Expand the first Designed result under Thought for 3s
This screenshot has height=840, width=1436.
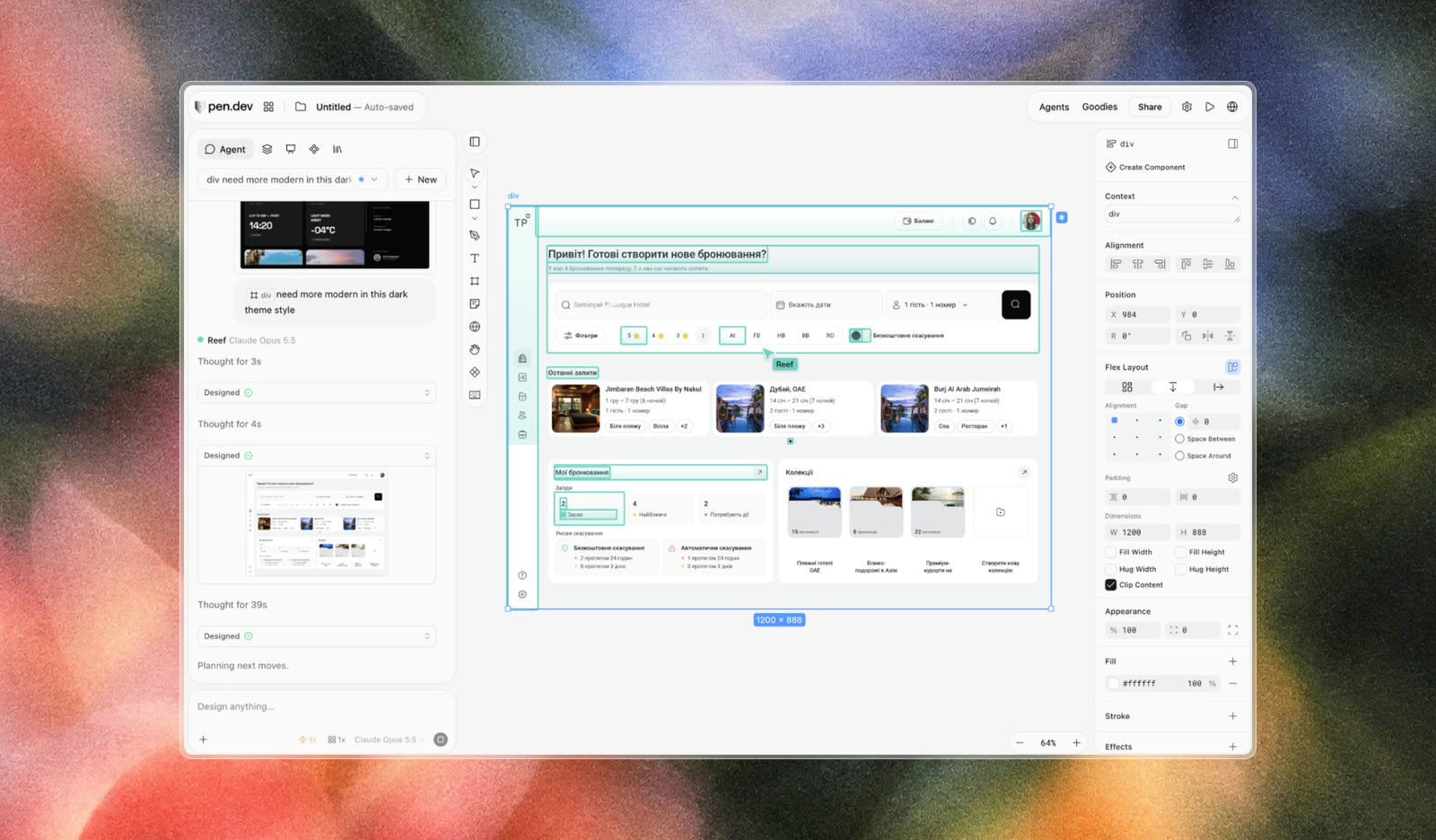317,393
